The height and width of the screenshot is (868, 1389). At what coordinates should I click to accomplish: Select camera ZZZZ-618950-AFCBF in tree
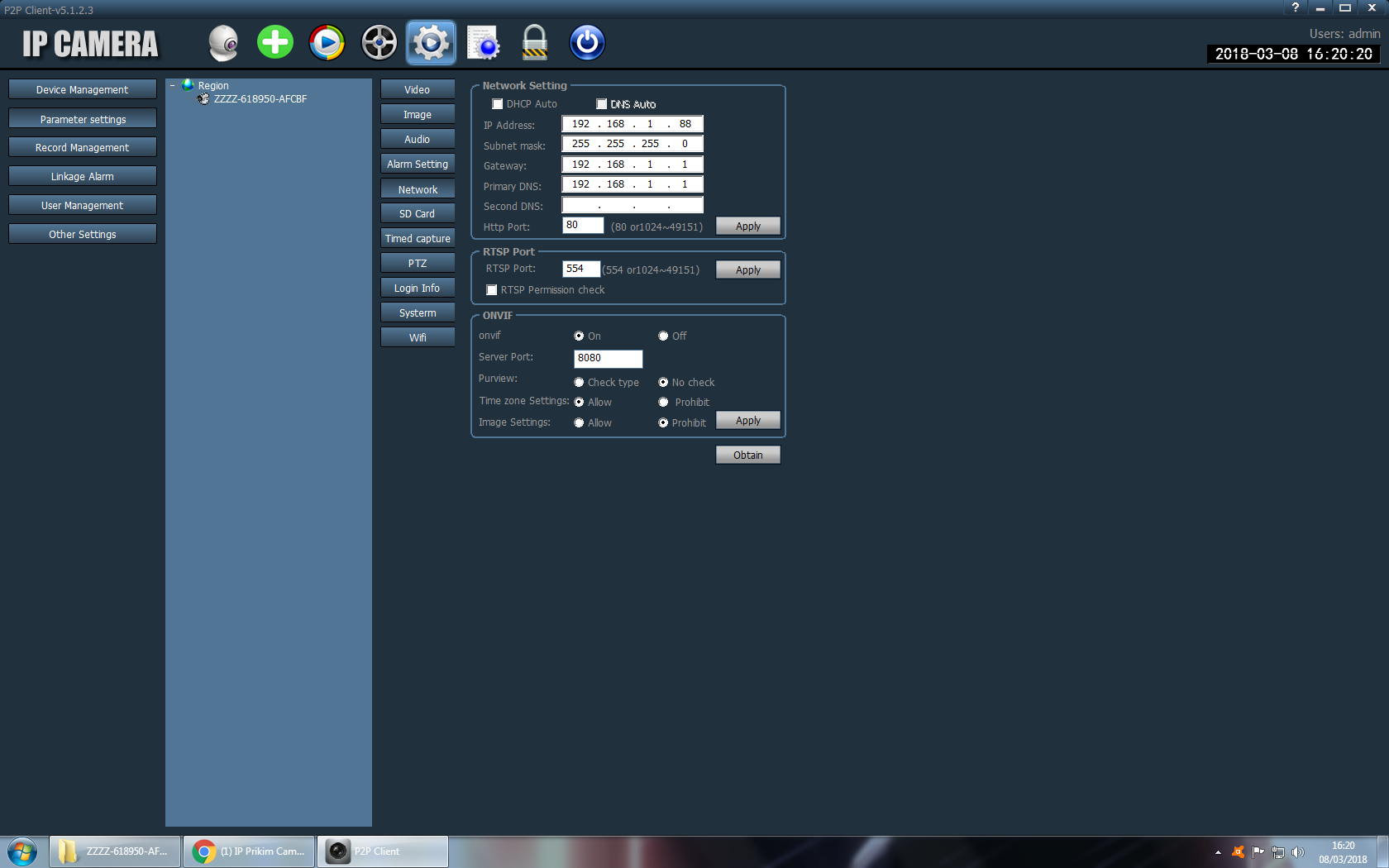click(260, 99)
